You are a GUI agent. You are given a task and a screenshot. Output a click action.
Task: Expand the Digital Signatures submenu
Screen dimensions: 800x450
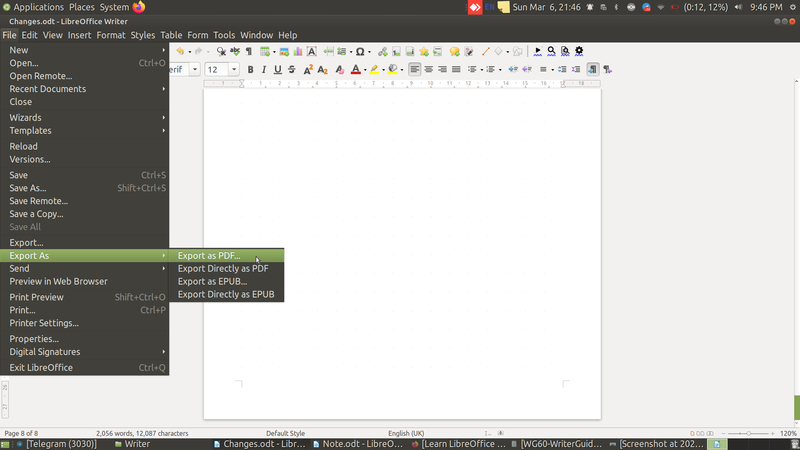[x=85, y=352]
